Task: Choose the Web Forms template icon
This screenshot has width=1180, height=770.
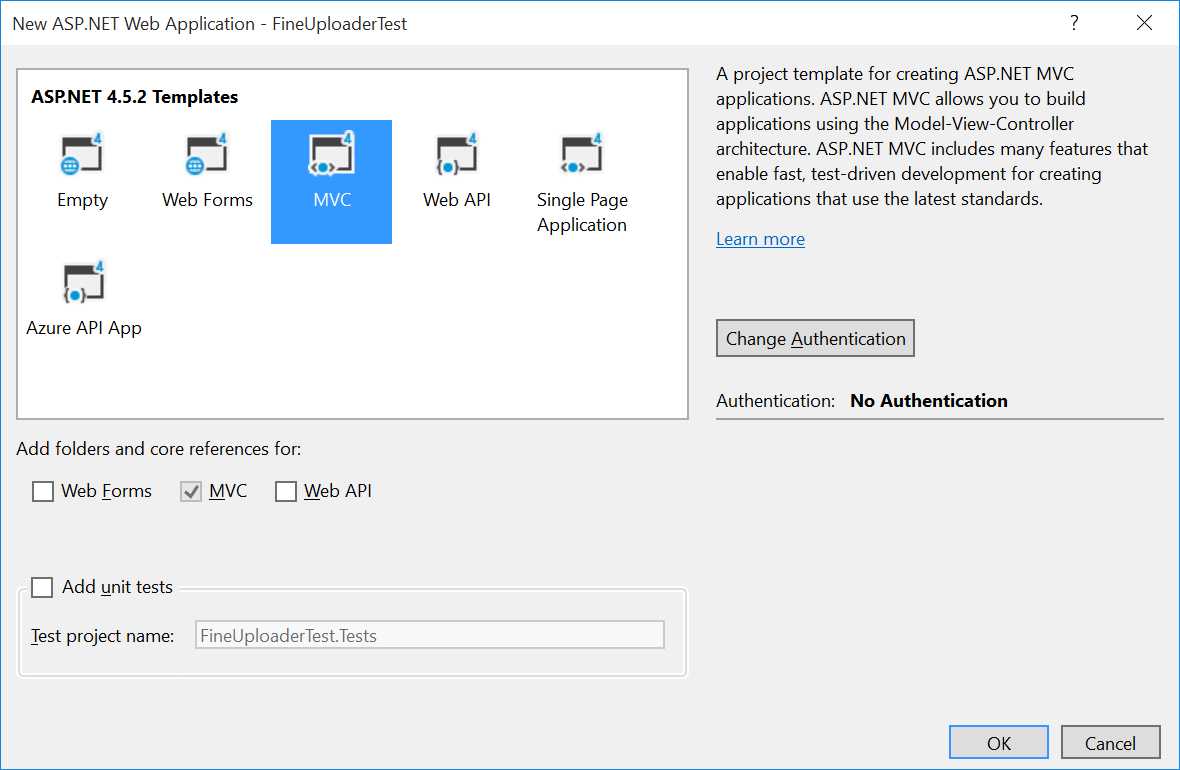Action: pyautogui.click(x=207, y=154)
